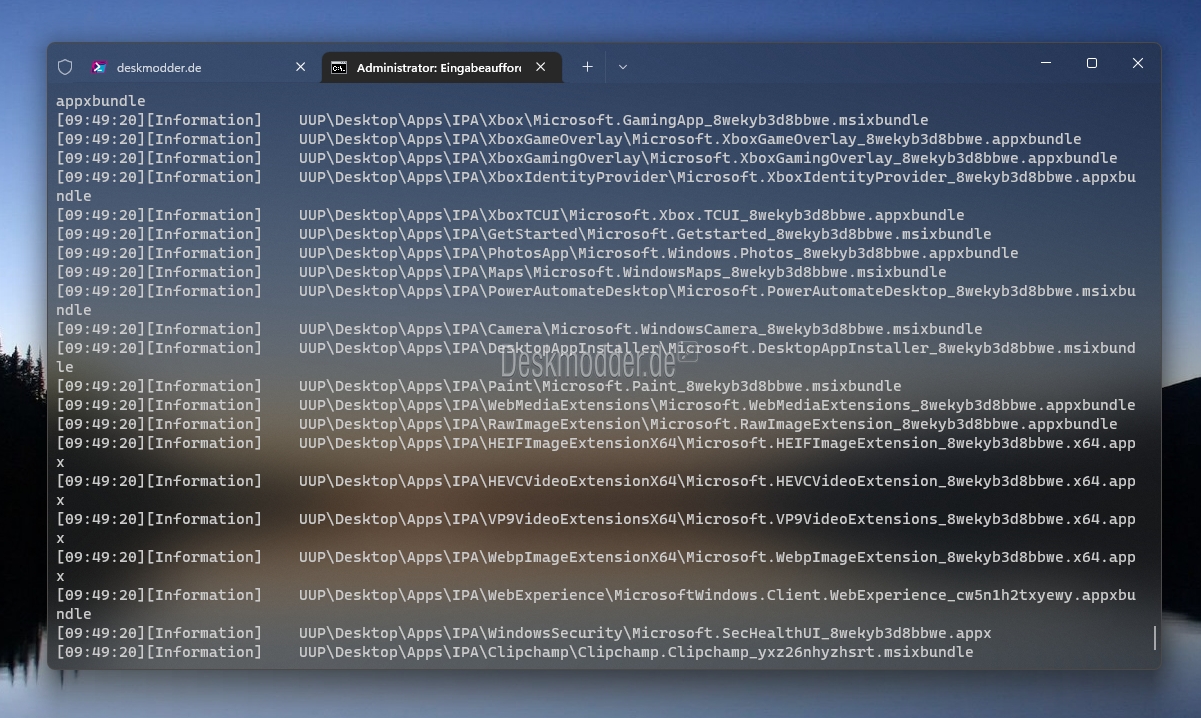Expand the new tab profile dropdown
This screenshot has height=718, width=1201.
click(x=622, y=67)
